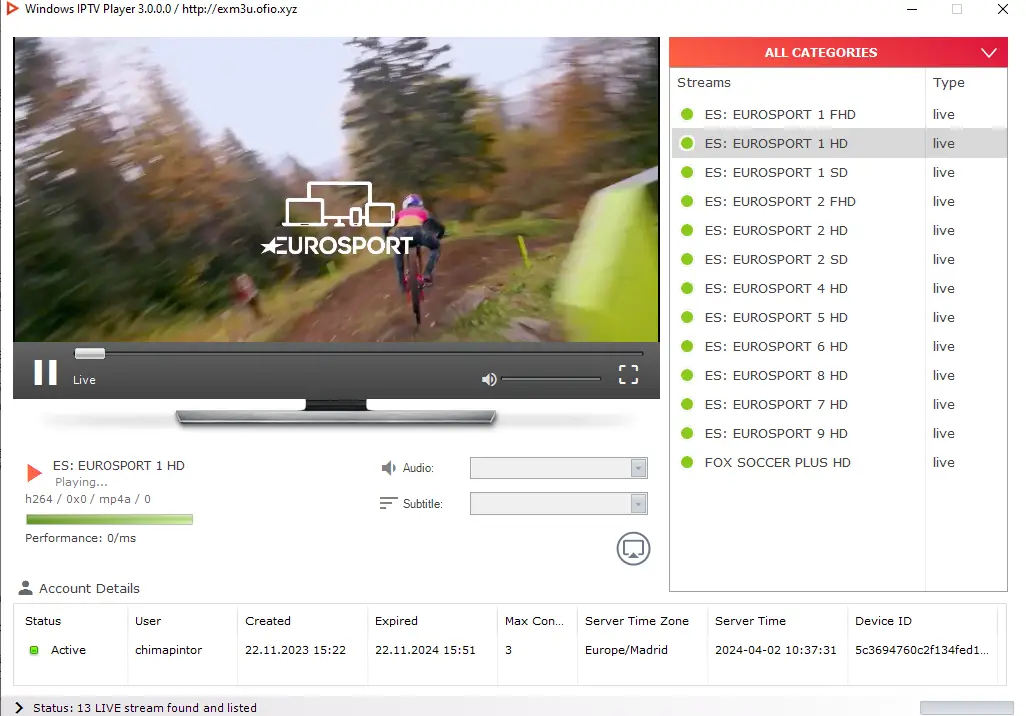Open the ALL CATEGORIES dropdown
The height and width of the screenshot is (716, 1026).
coord(838,52)
